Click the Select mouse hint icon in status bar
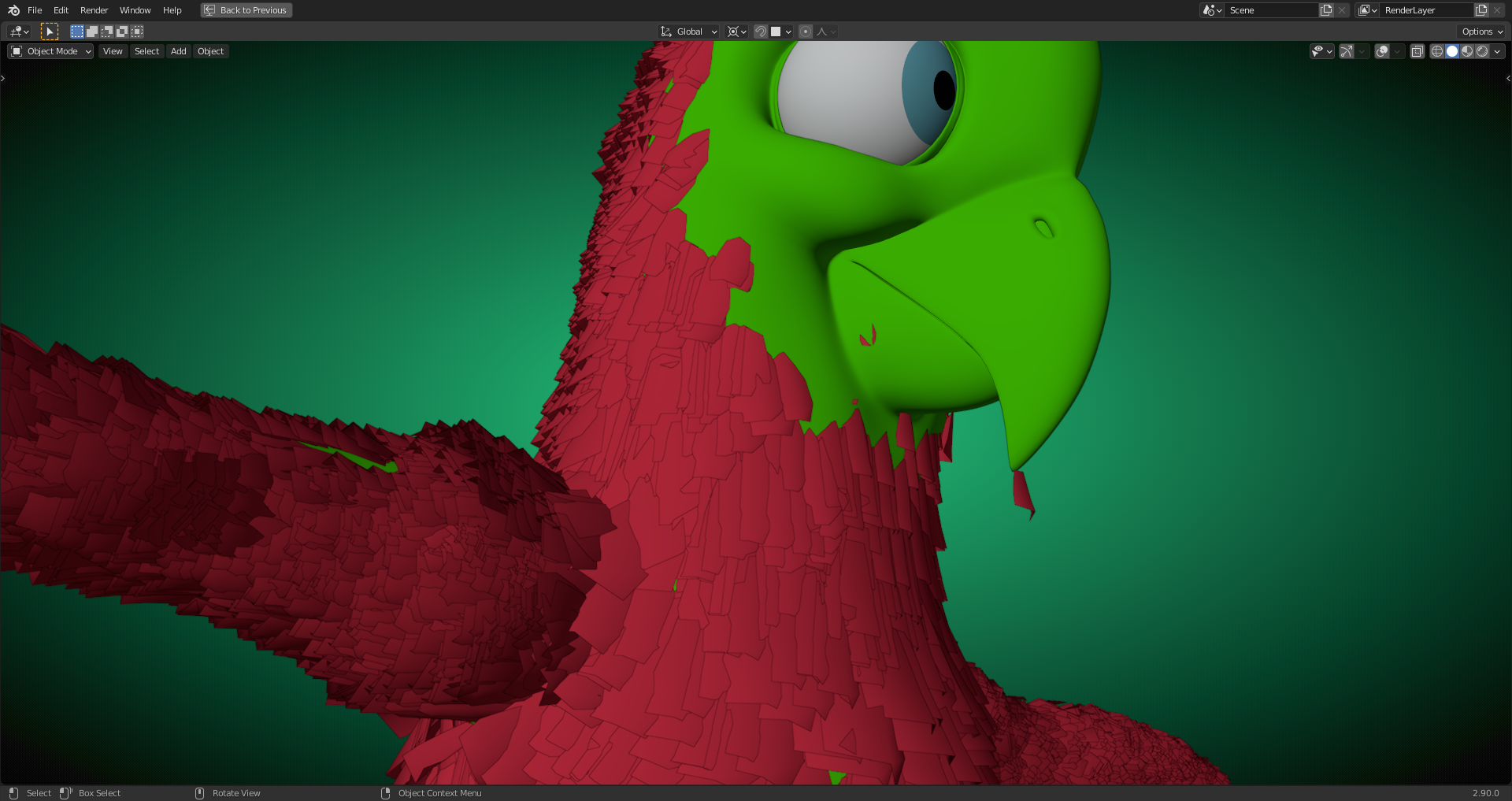 [13, 793]
